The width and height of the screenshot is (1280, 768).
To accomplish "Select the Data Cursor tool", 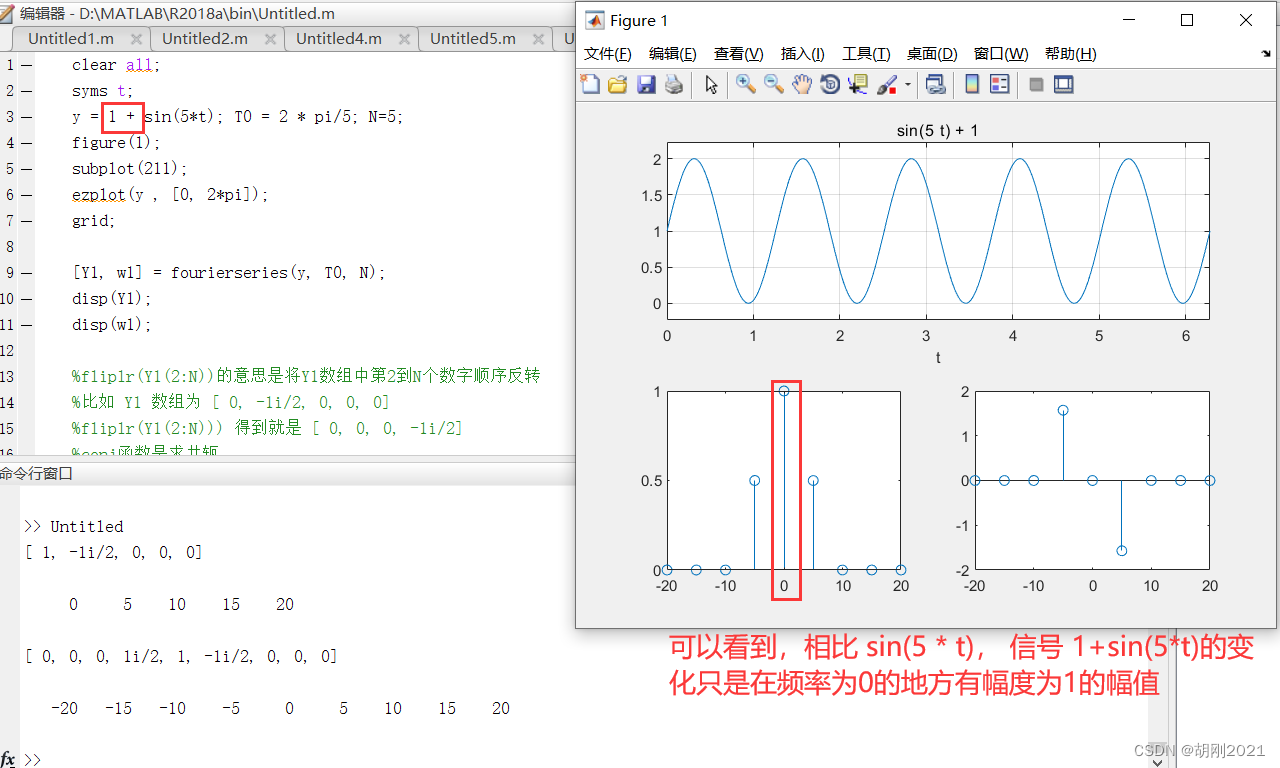I will [x=858, y=85].
